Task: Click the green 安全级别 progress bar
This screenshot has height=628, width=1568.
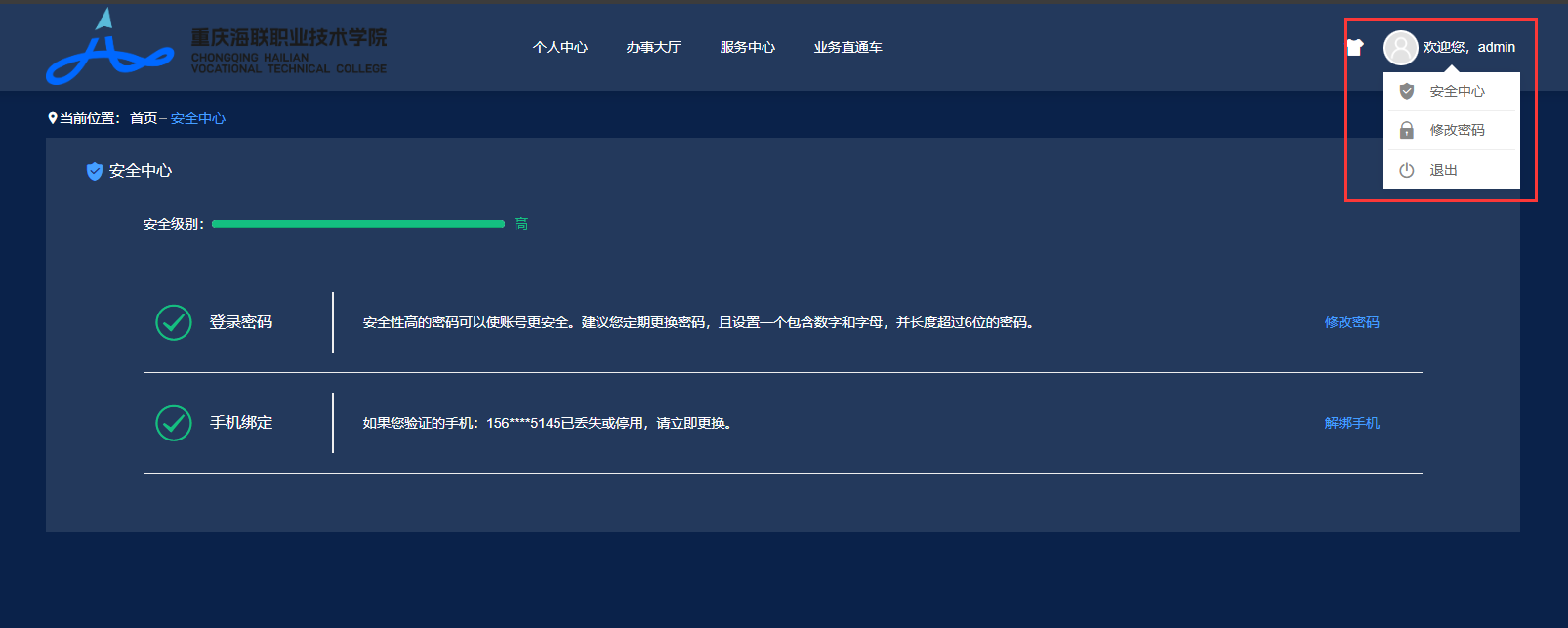Action: point(357,224)
